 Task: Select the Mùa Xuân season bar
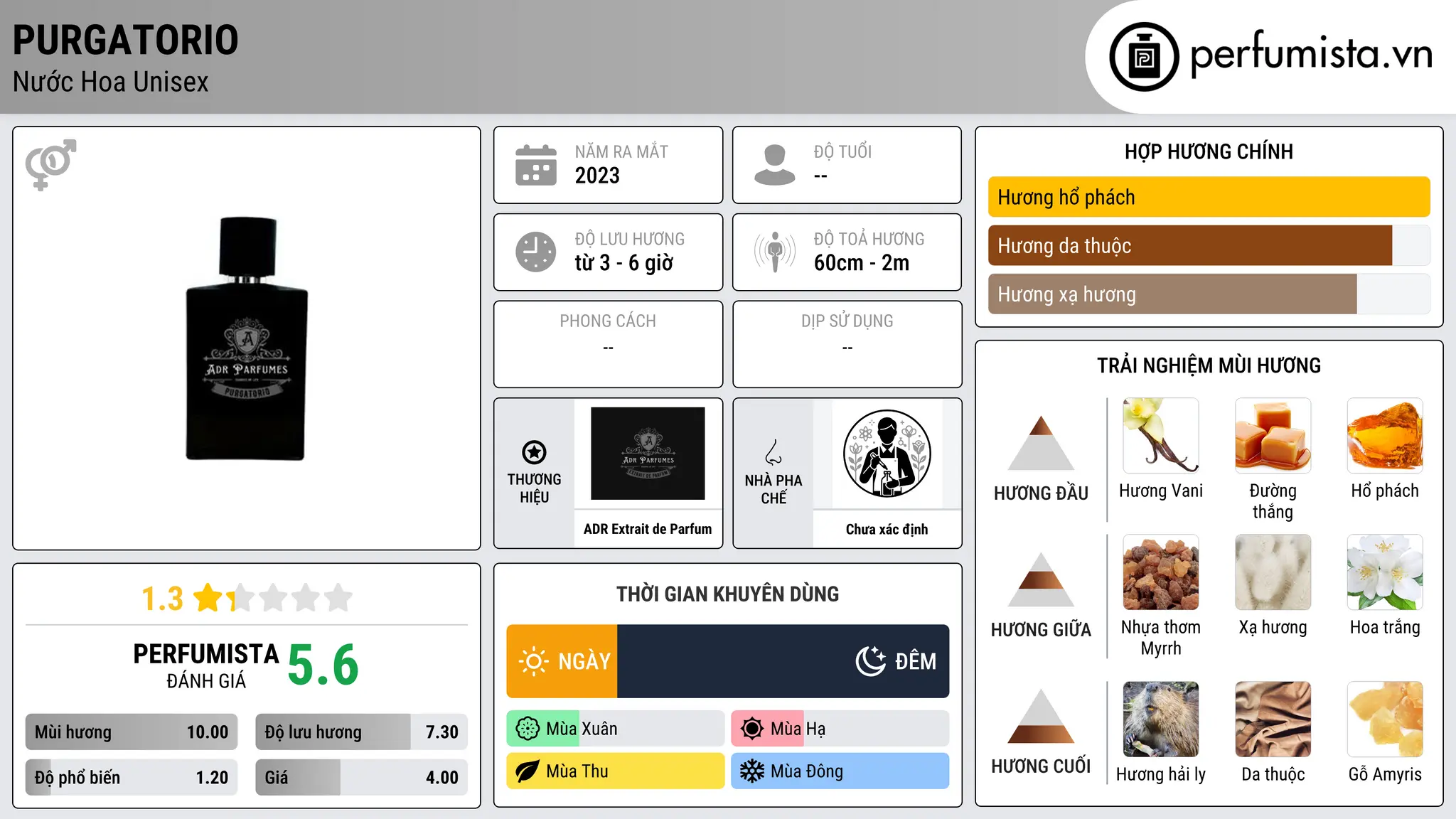click(615, 729)
